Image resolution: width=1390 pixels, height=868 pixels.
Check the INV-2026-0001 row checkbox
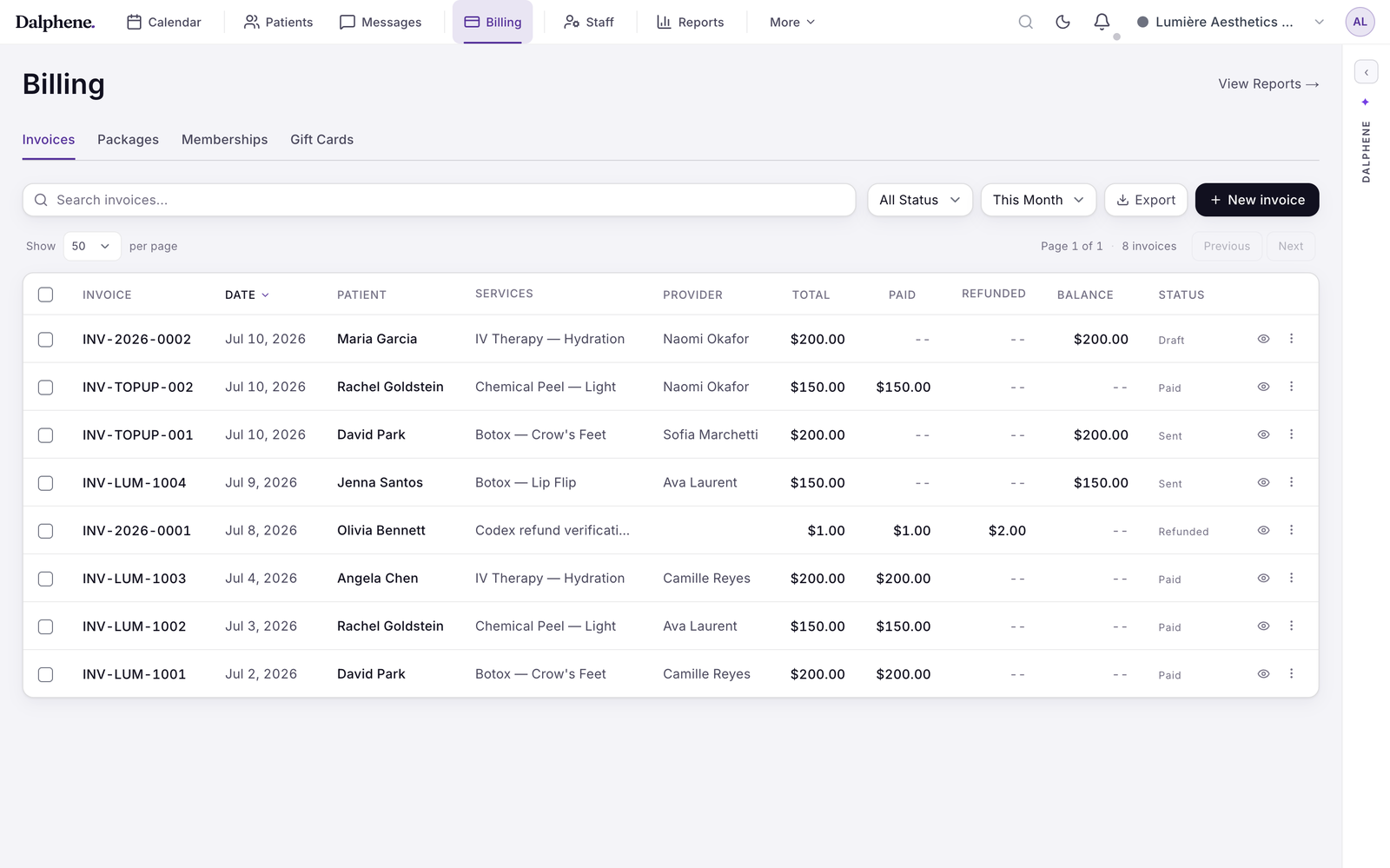tap(46, 531)
